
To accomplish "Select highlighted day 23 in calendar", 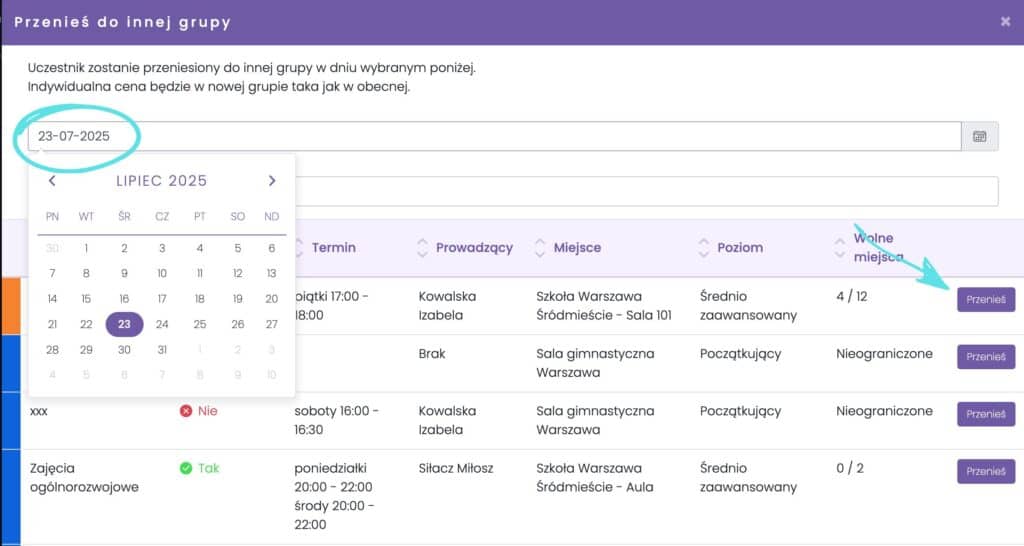I will (124, 324).
